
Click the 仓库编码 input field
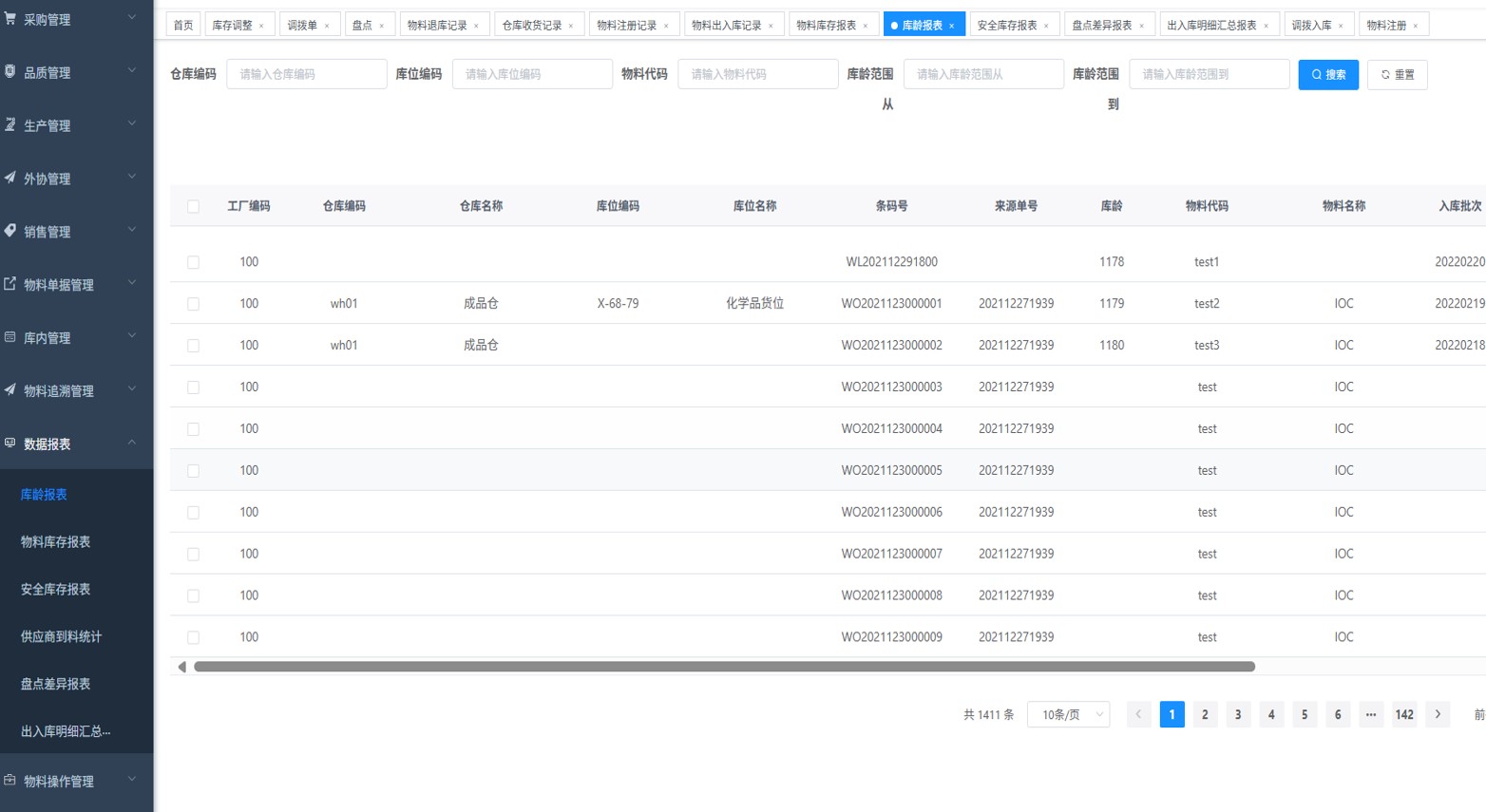tap(306, 74)
